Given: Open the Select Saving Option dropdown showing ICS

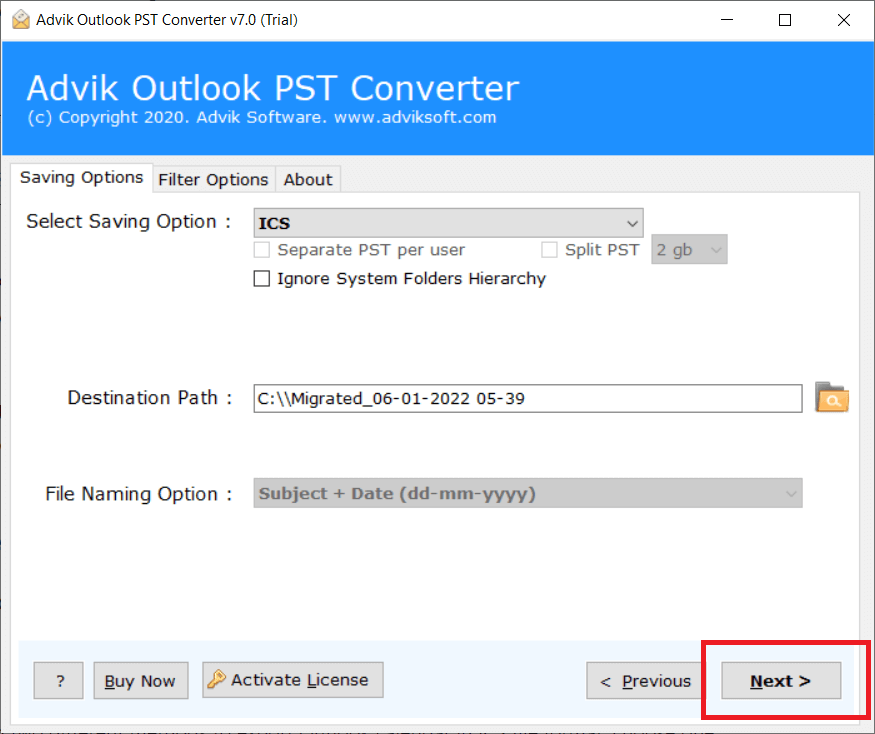Looking at the screenshot, I should (x=448, y=223).
